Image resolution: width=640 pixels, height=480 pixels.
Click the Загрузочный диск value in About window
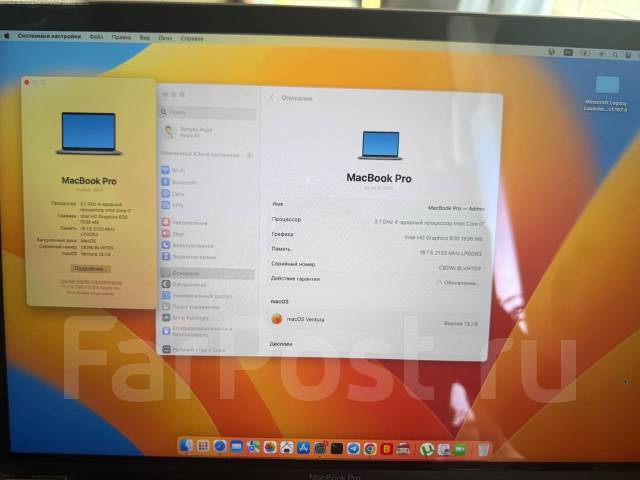(x=89, y=241)
